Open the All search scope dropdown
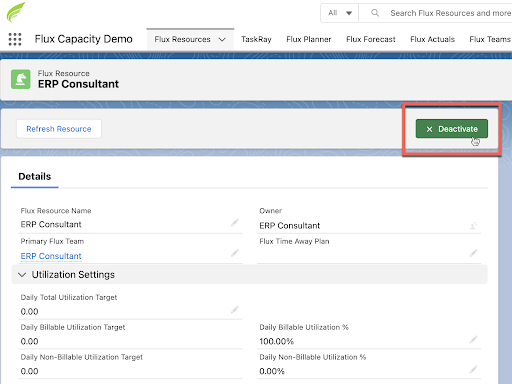 (340, 13)
